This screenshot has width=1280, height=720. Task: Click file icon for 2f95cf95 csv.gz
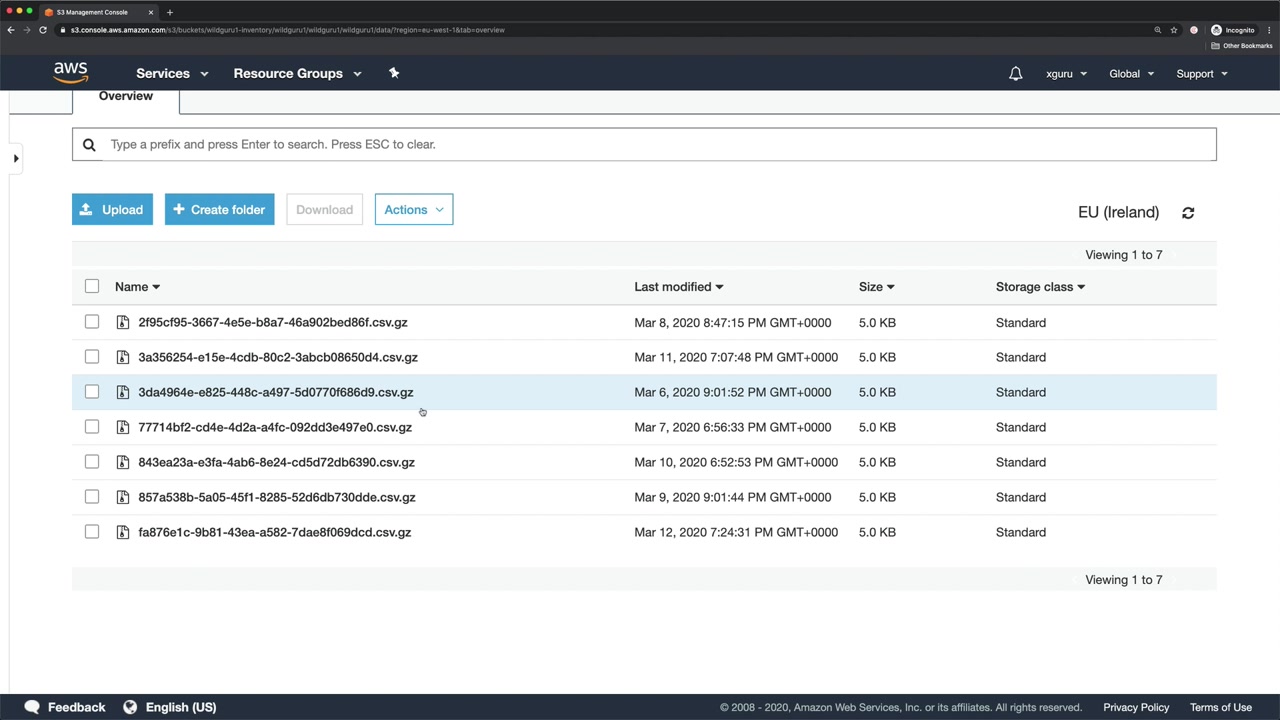point(123,322)
